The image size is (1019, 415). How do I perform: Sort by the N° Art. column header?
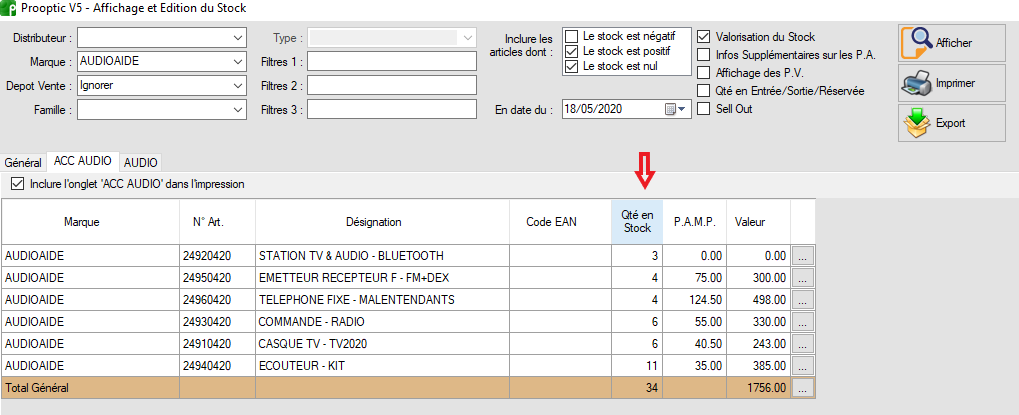(218, 222)
